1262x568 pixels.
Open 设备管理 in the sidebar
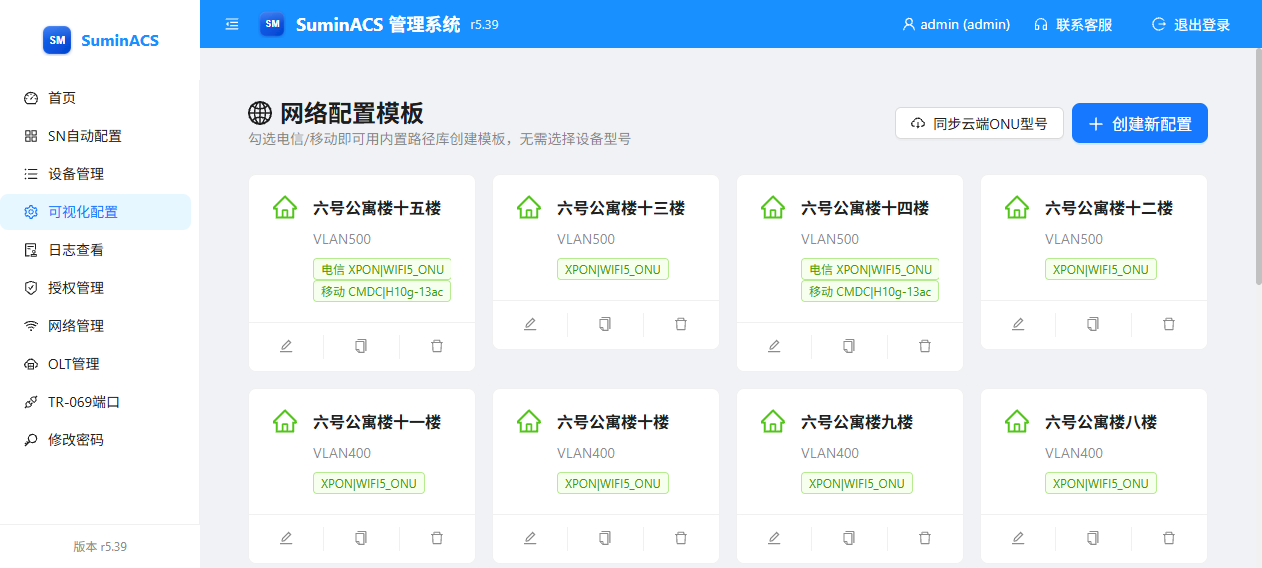coord(95,174)
